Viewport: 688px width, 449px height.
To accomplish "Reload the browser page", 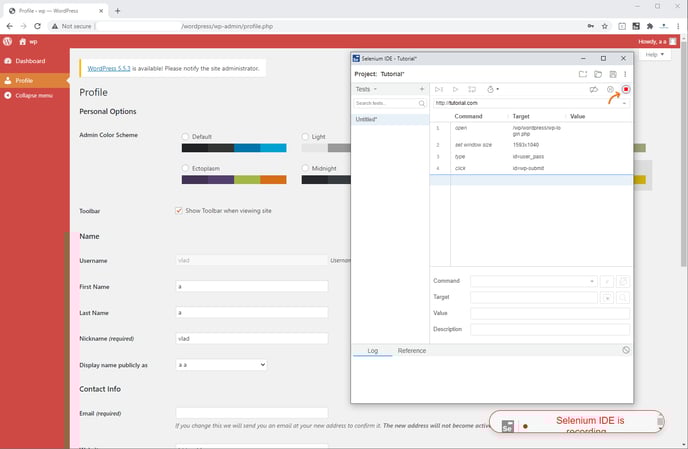I will (37, 26).
